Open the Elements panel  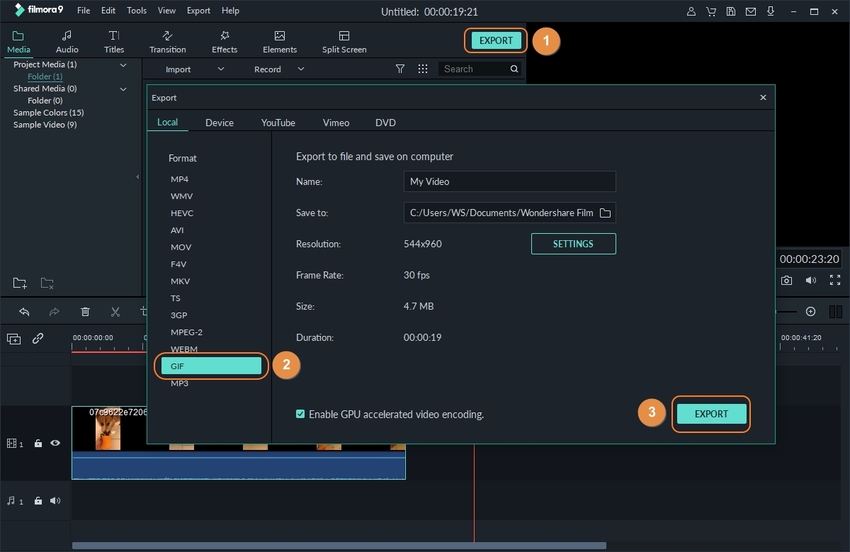280,42
